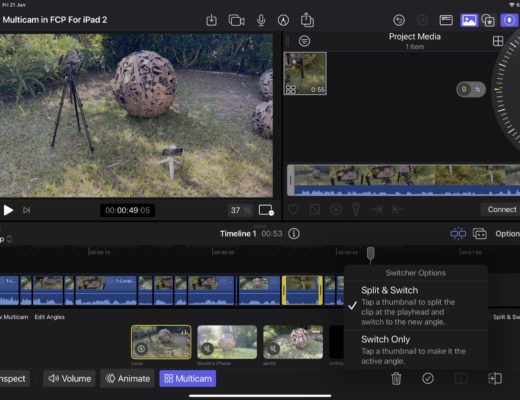520x400 pixels.
Task: Open the Live Drawing pen icon
Action: (x=283, y=20)
